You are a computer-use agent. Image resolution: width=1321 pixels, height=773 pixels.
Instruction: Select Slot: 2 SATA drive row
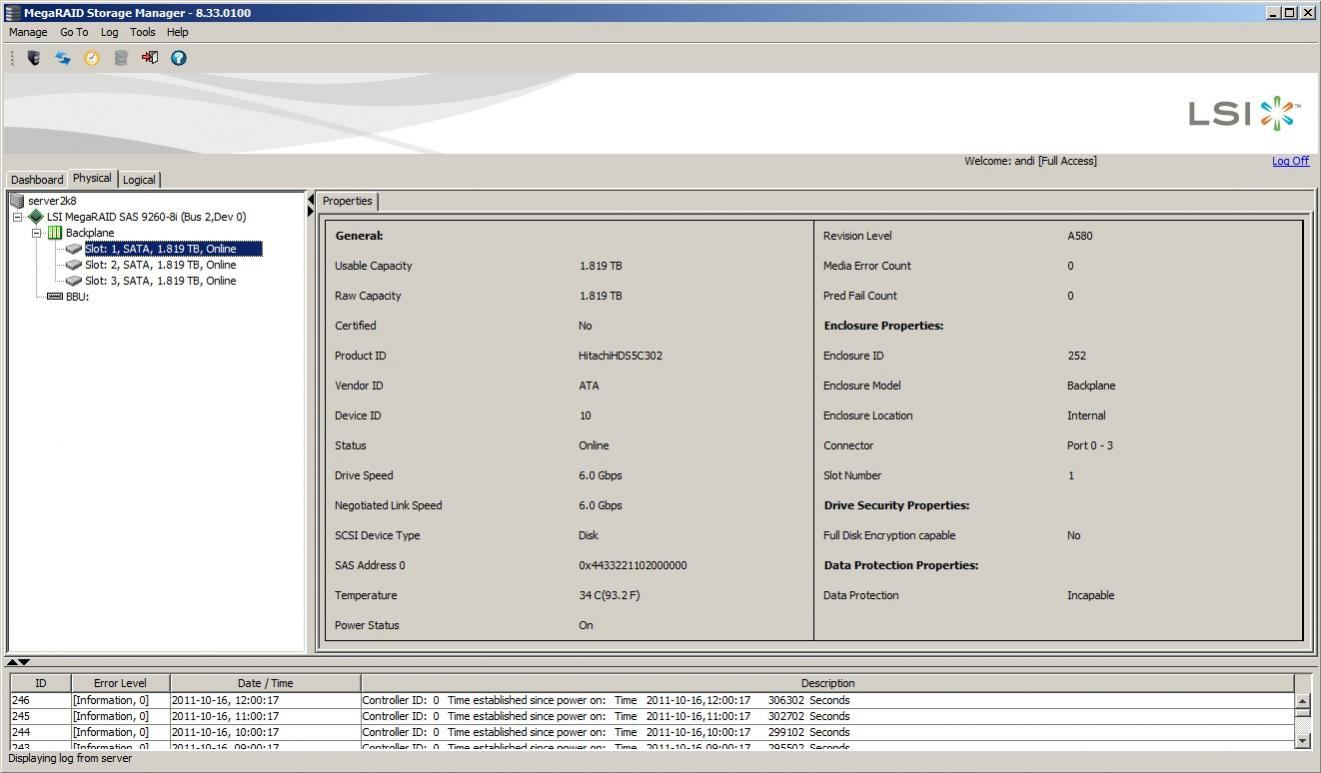coord(160,265)
